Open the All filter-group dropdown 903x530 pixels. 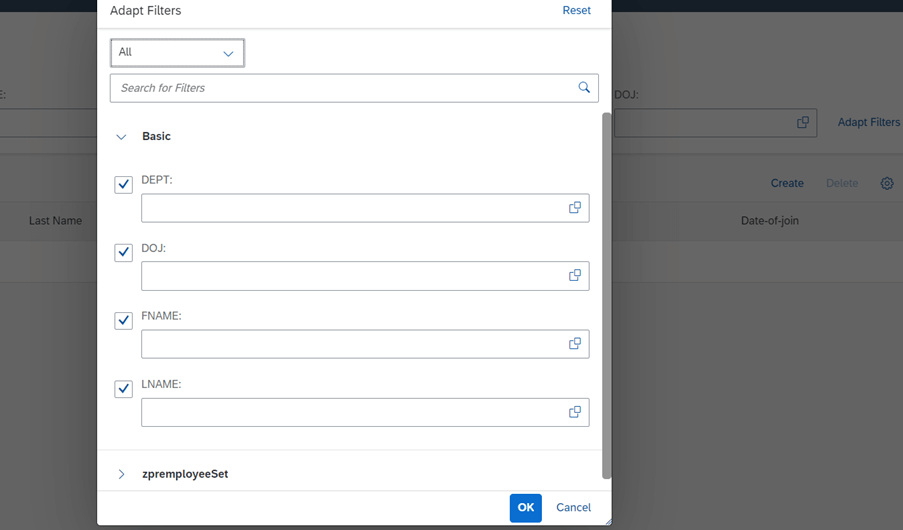click(x=177, y=53)
